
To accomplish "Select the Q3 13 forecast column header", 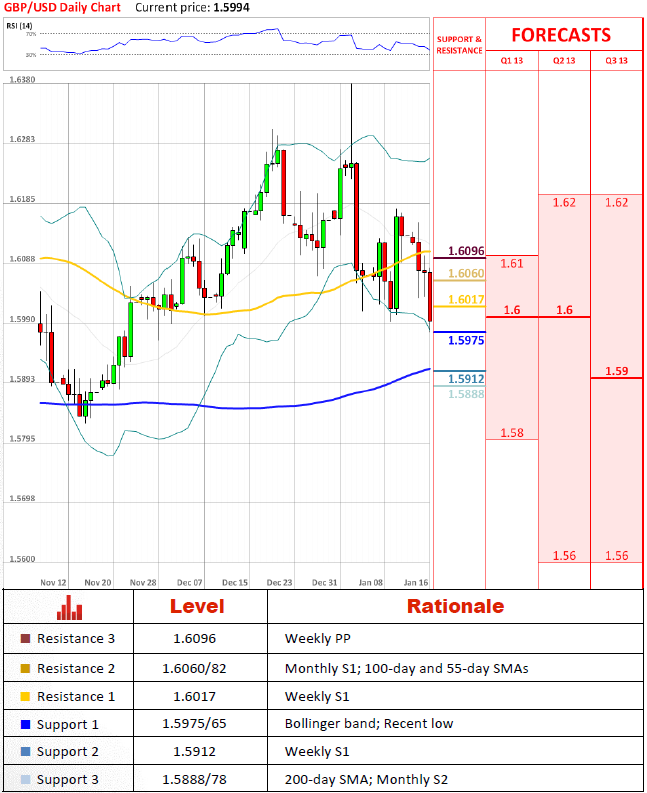I will [x=616, y=61].
